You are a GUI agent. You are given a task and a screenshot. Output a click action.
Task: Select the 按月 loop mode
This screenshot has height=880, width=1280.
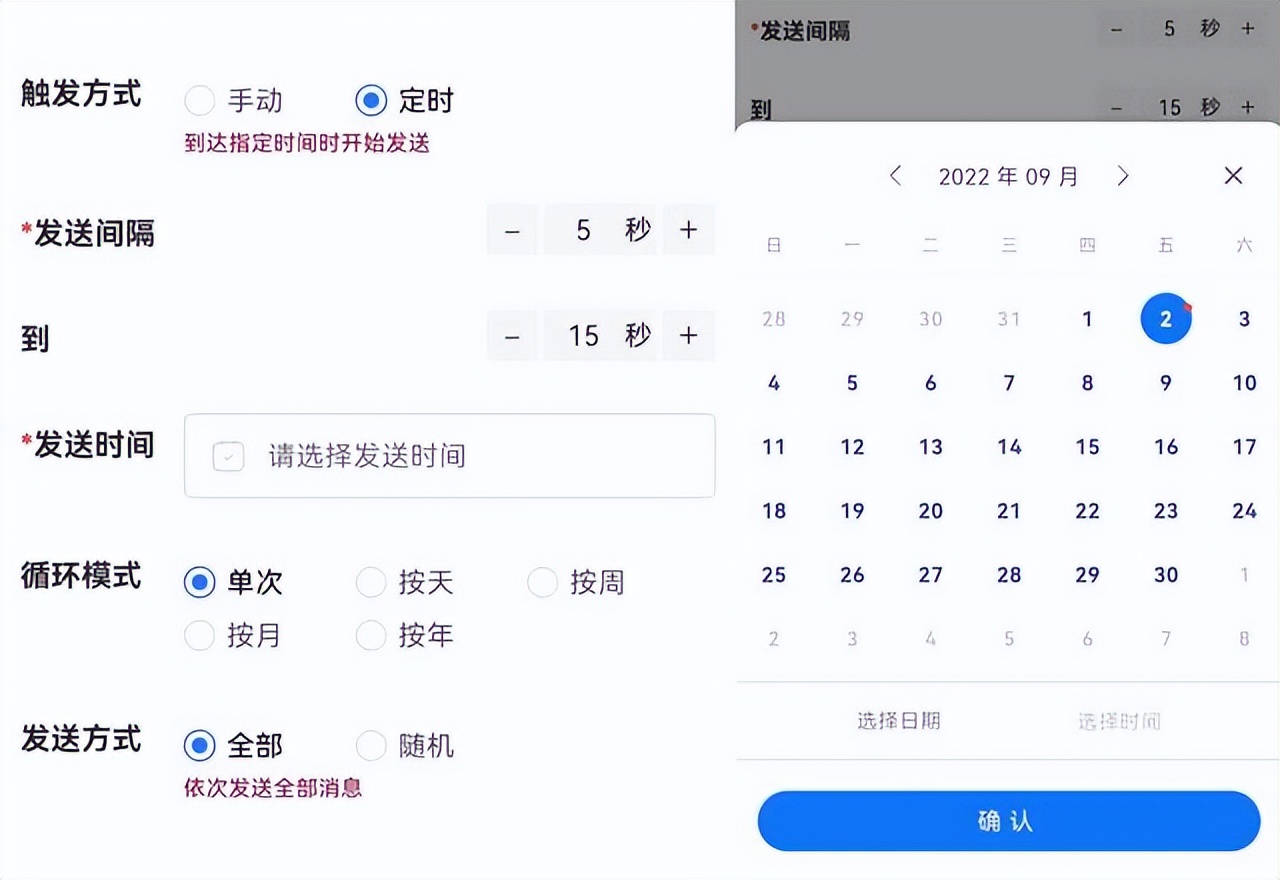pyautogui.click(x=199, y=635)
